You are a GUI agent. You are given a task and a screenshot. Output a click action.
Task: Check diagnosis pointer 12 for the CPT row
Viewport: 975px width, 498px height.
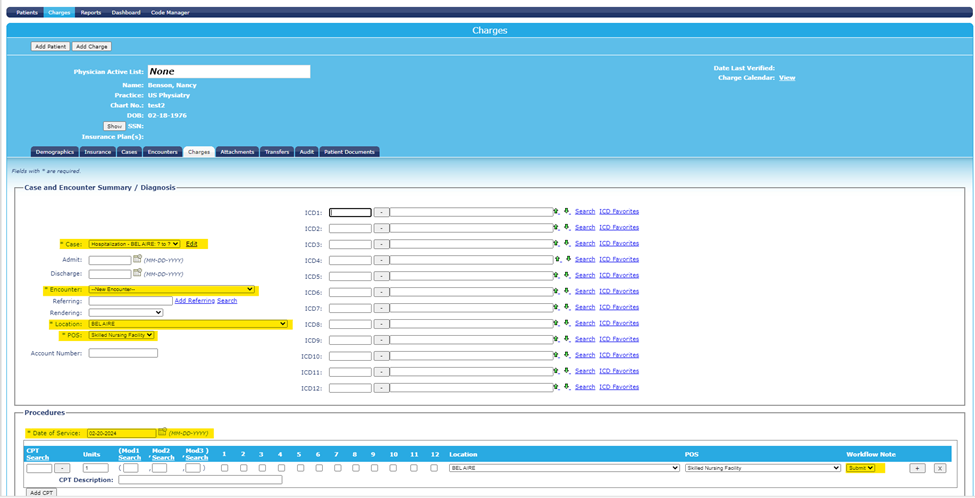coord(433,468)
